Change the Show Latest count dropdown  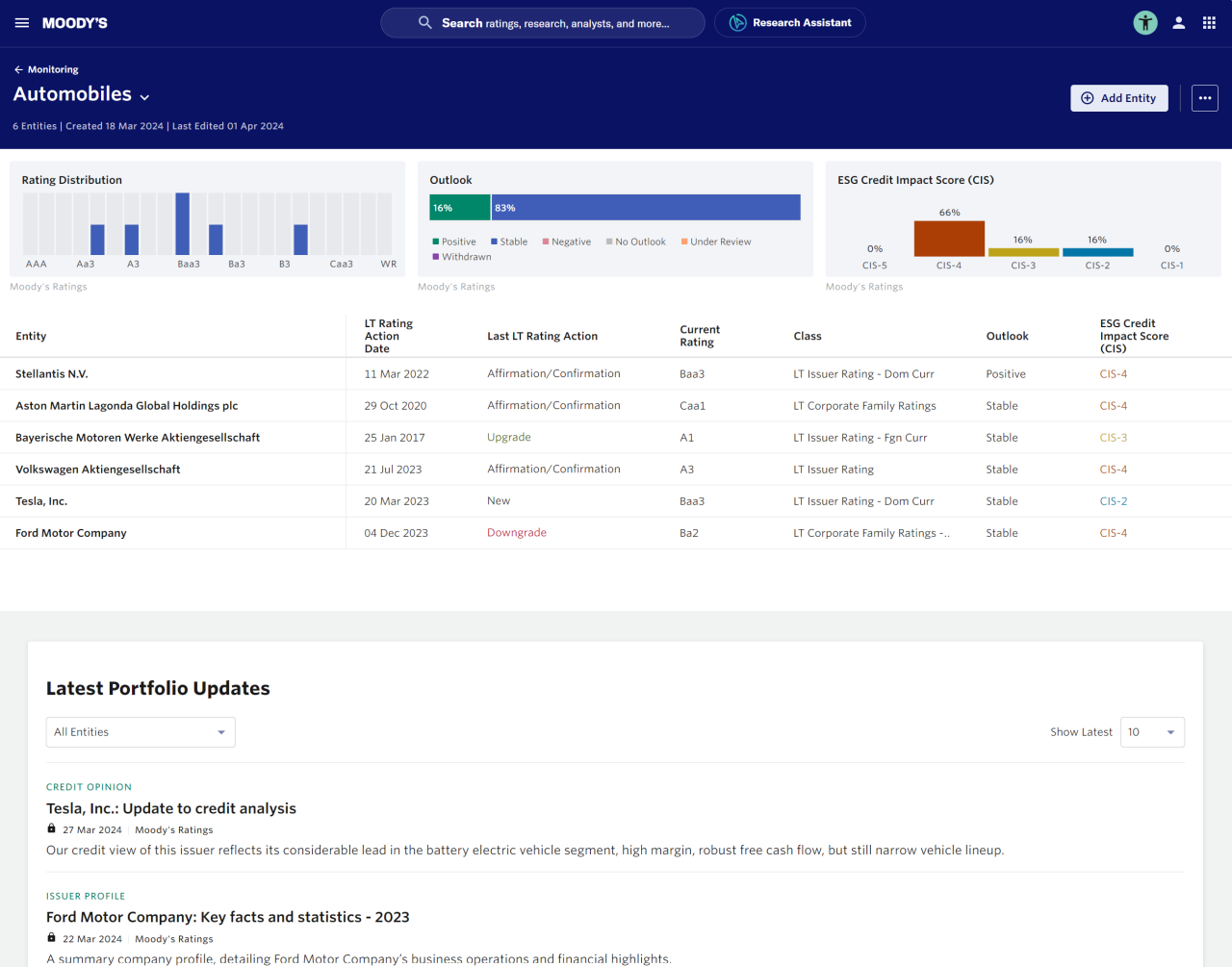1152,732
